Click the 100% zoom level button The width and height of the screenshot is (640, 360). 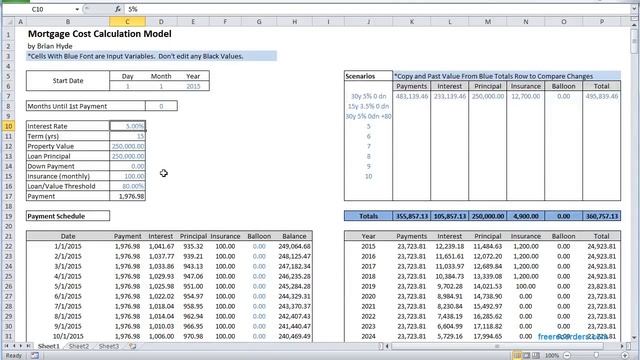click(x=552, y=356)
